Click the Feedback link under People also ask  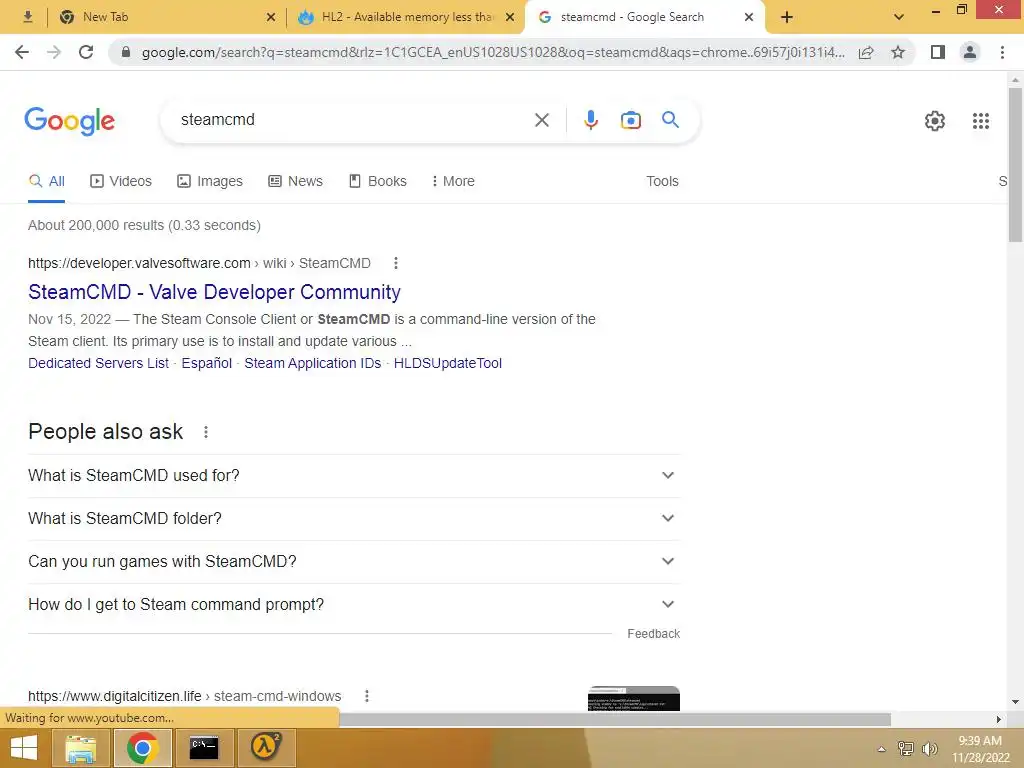653,634
